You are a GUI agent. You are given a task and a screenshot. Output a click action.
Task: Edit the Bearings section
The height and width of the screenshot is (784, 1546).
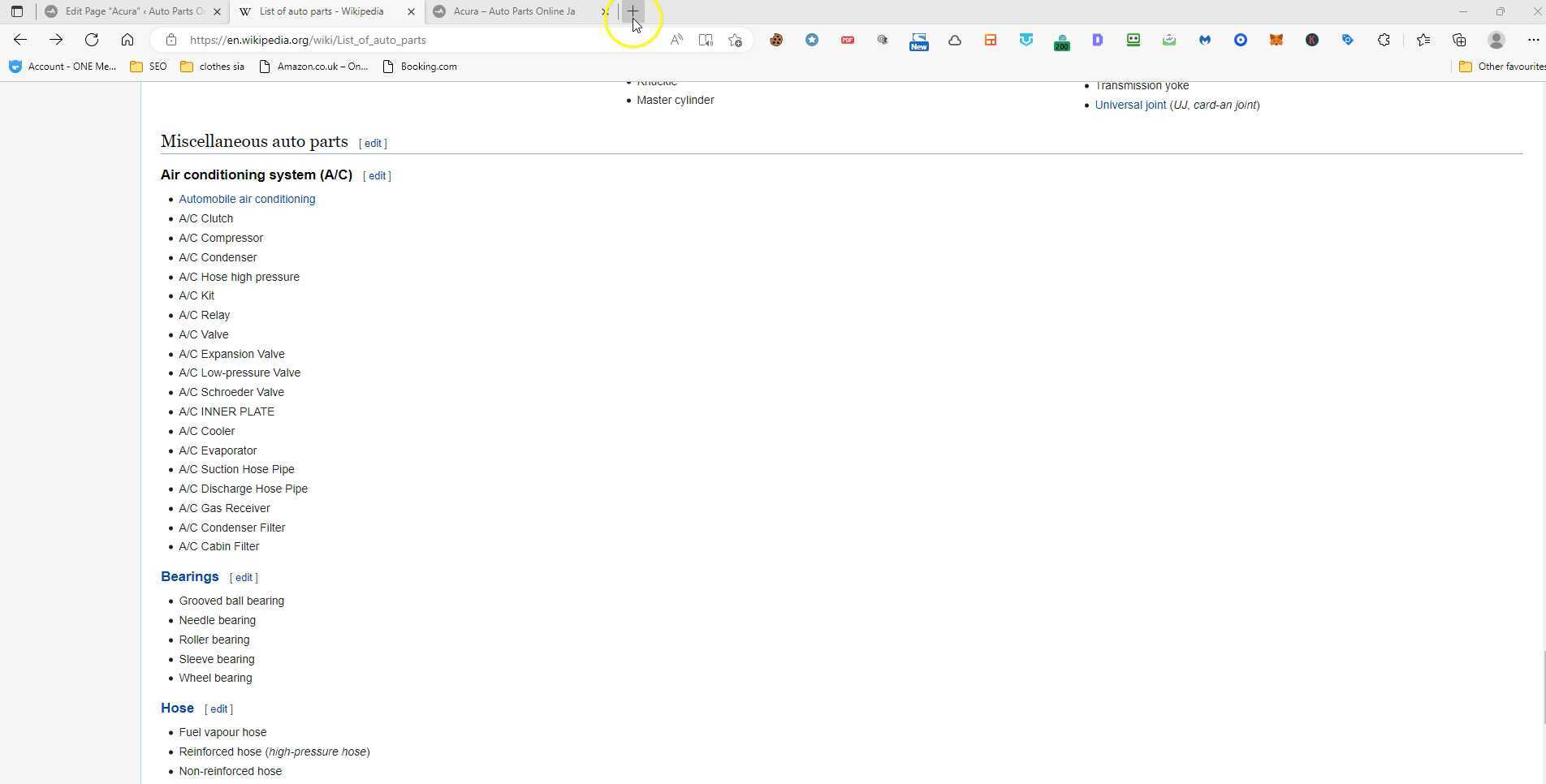click(243, 577)
